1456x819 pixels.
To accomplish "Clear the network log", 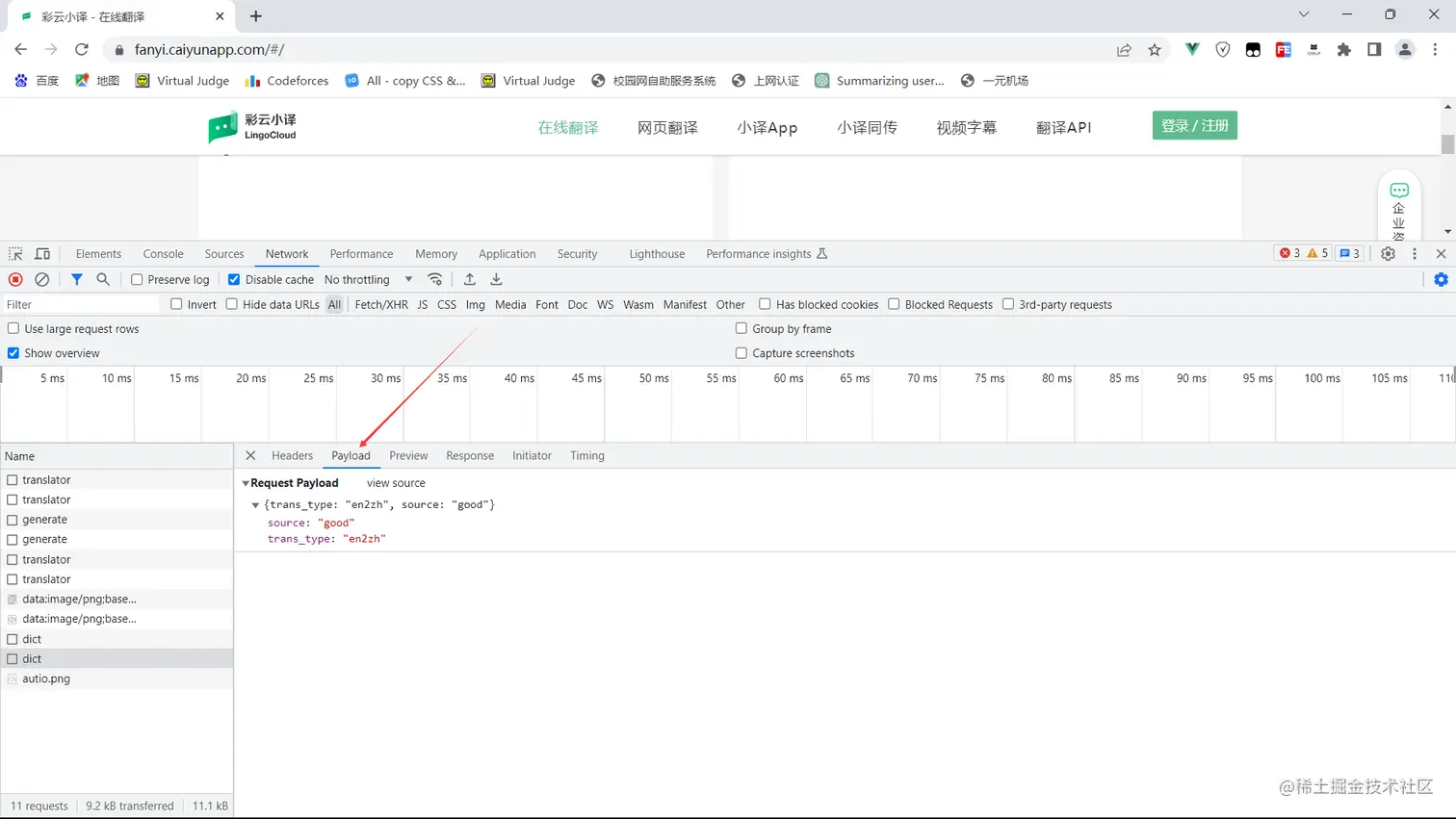I will pyautogui.click(x=42, y=279).
